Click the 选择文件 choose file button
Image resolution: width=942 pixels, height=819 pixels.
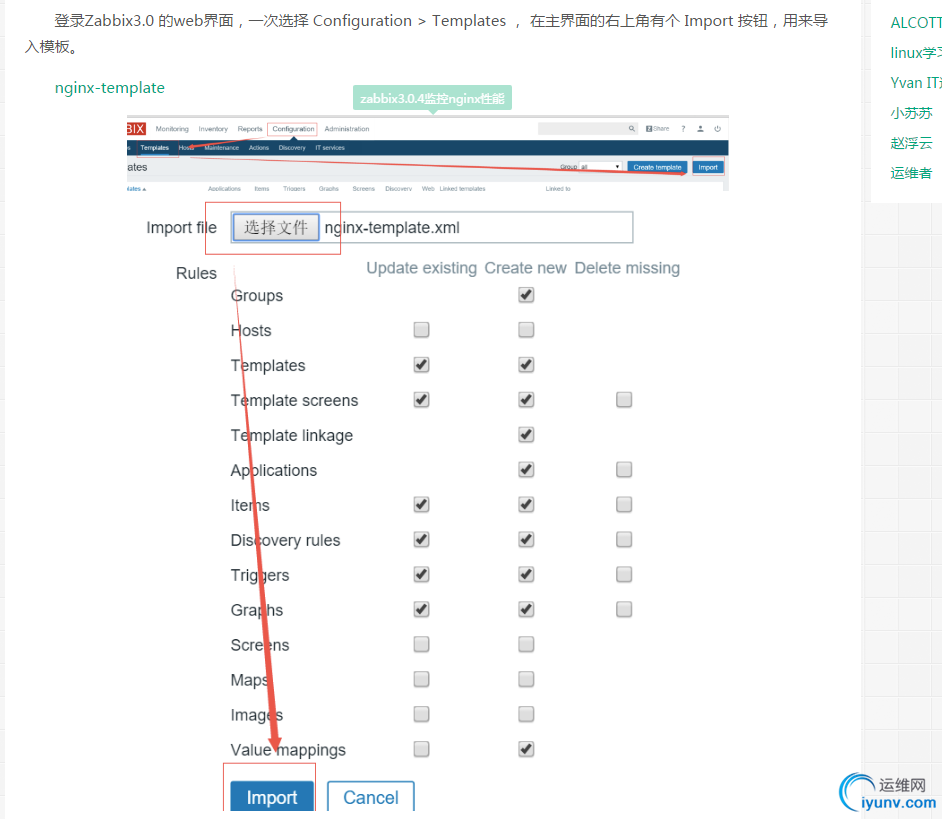276,227
